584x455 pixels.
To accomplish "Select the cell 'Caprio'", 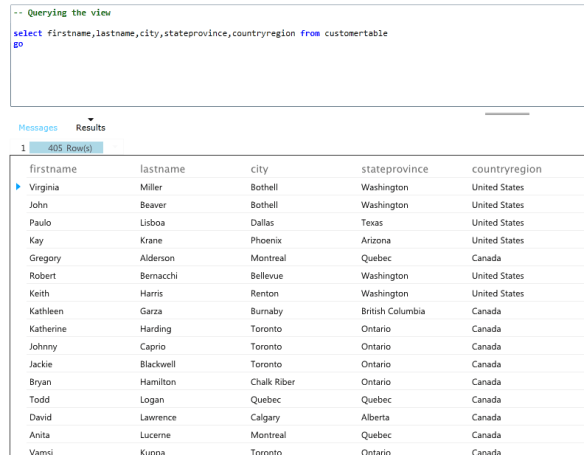I will pos(153,347).
